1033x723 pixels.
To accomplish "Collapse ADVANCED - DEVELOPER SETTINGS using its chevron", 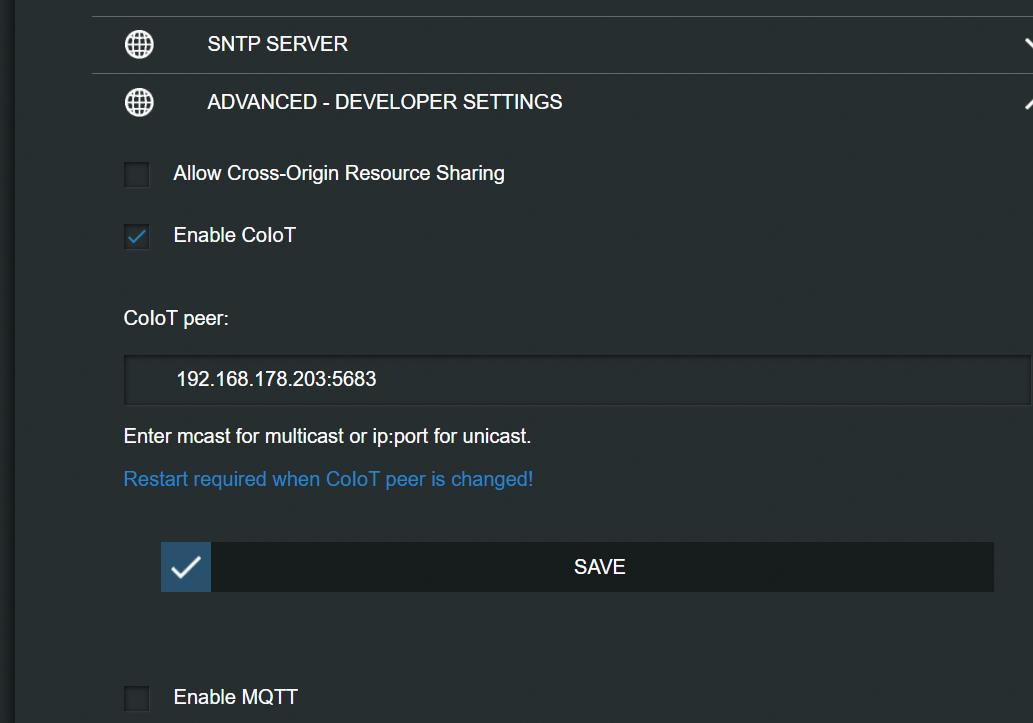I will point(1027,102).
